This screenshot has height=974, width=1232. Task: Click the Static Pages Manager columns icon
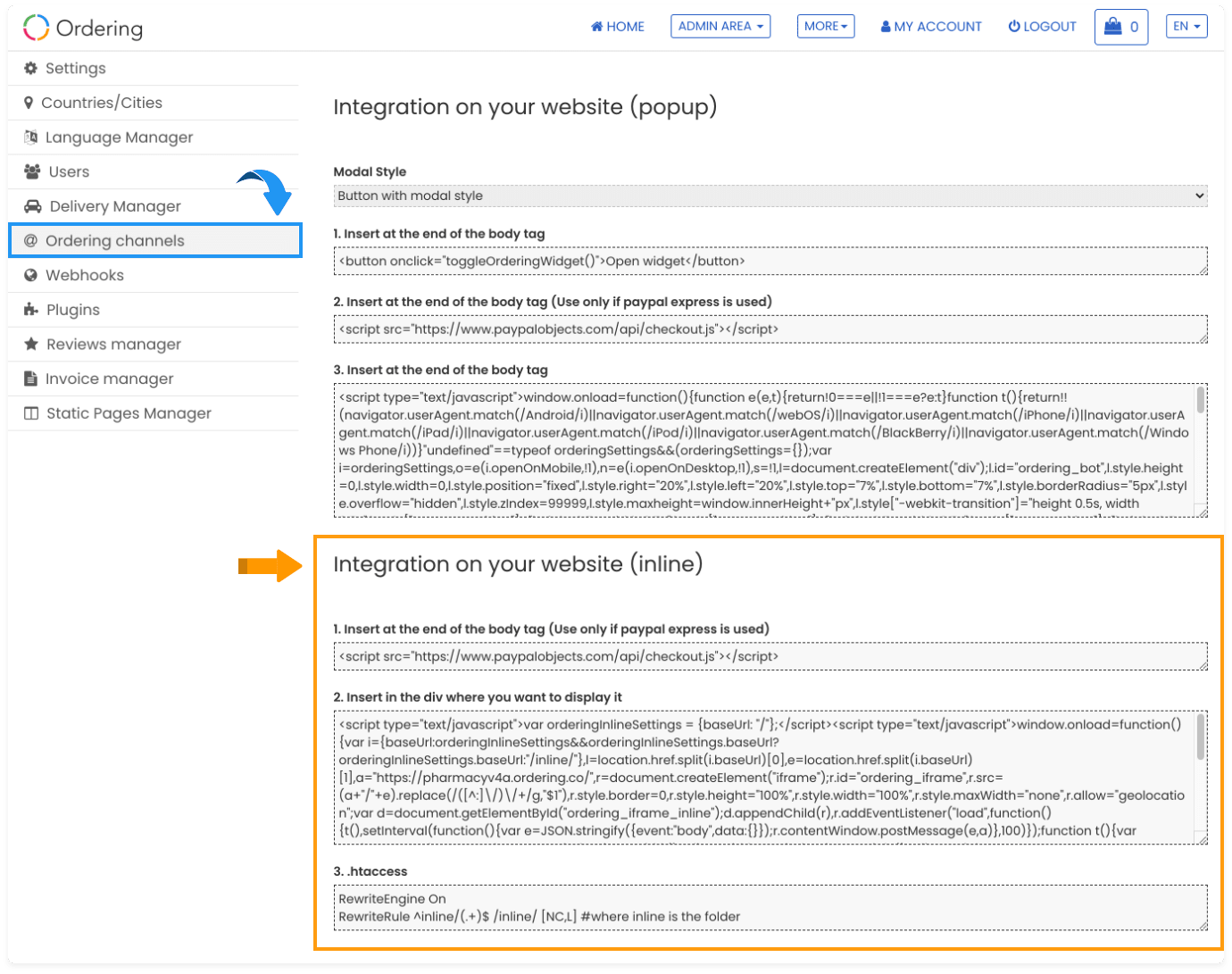coord(31,413)
